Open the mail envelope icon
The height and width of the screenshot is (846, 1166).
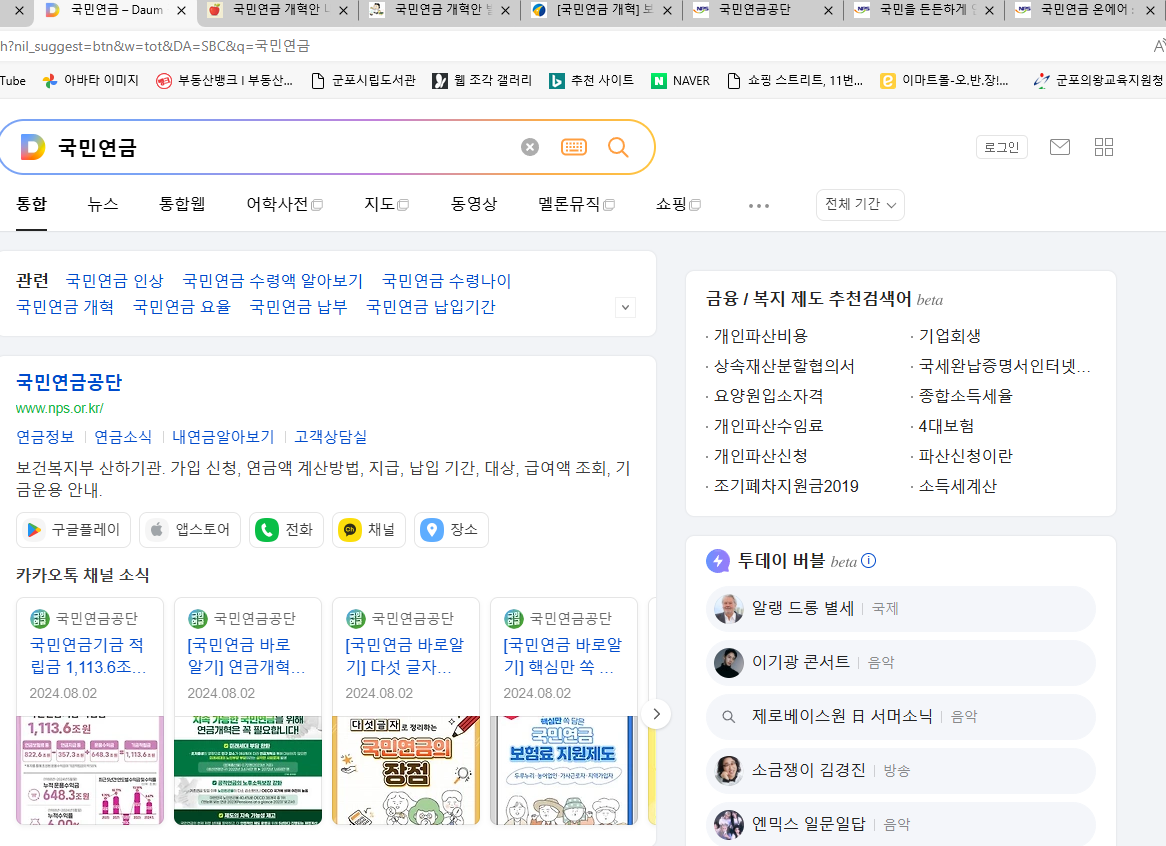click(x=1060, y=147)
